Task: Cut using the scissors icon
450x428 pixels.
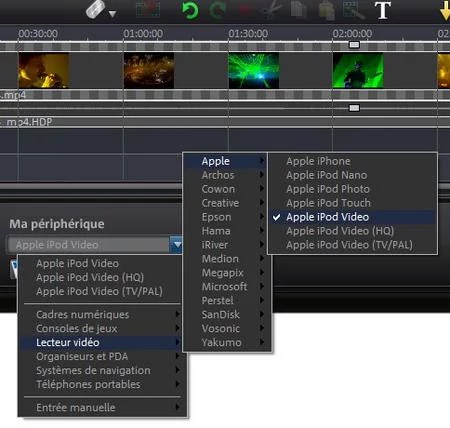Action: pos(273,9)
